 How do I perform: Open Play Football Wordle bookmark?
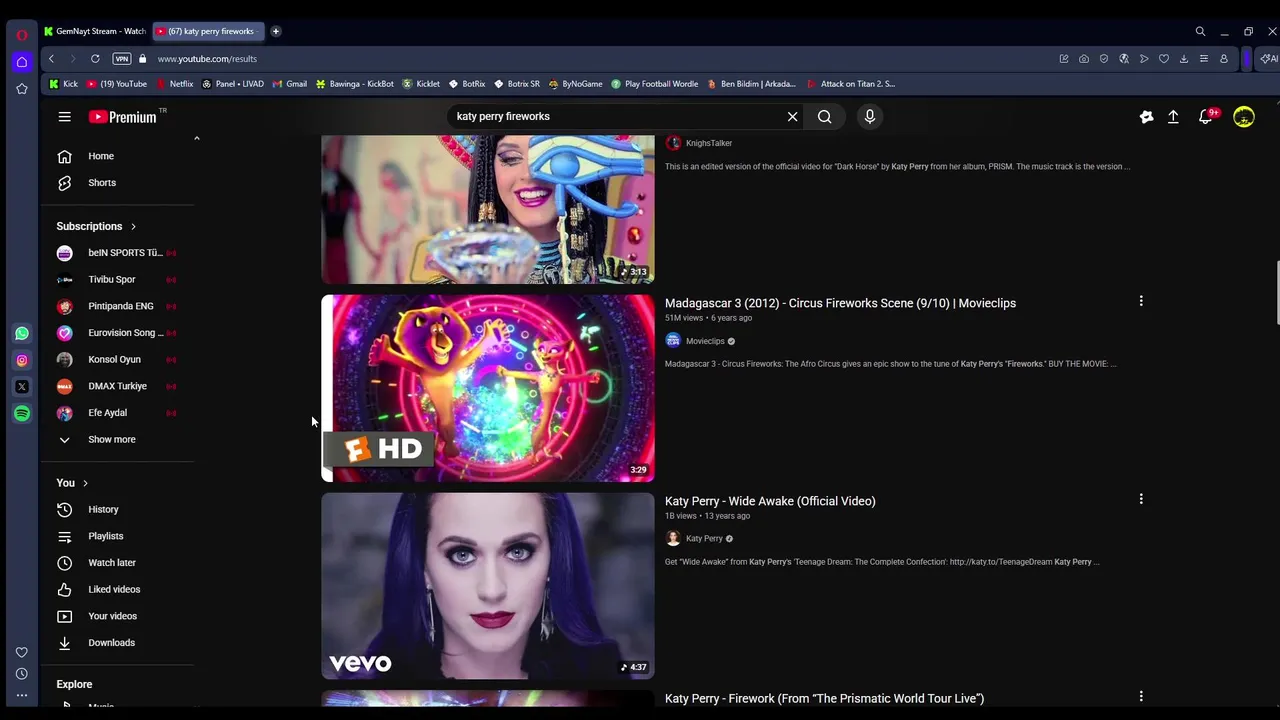click(654, 84)
